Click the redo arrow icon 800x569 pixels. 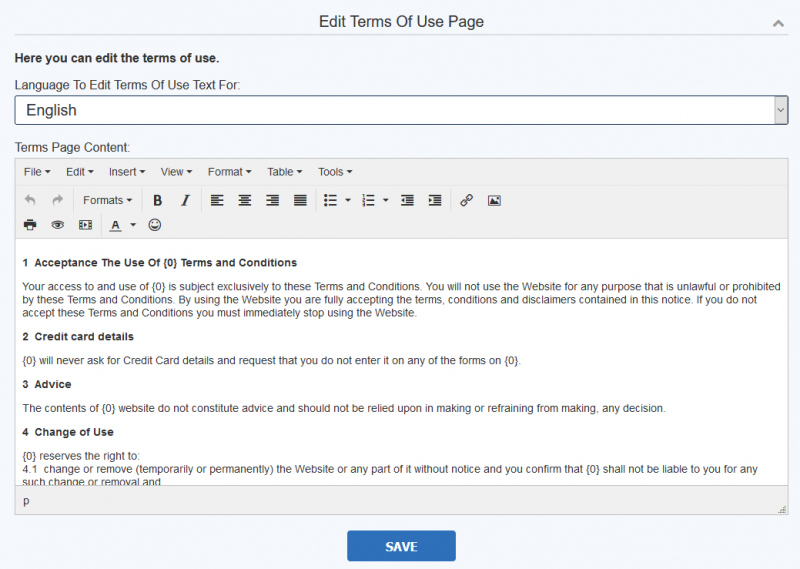pos(58,200)
